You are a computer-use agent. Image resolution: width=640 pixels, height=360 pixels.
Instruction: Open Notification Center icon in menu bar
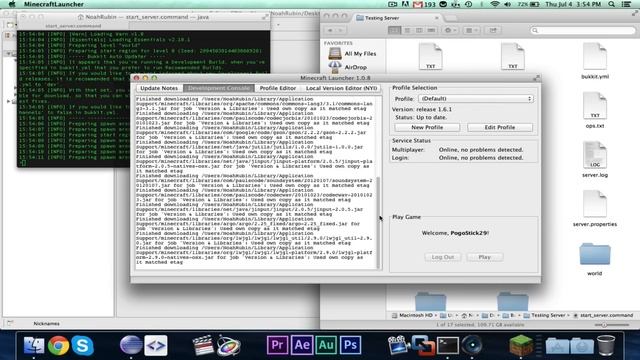pos(627,4)
